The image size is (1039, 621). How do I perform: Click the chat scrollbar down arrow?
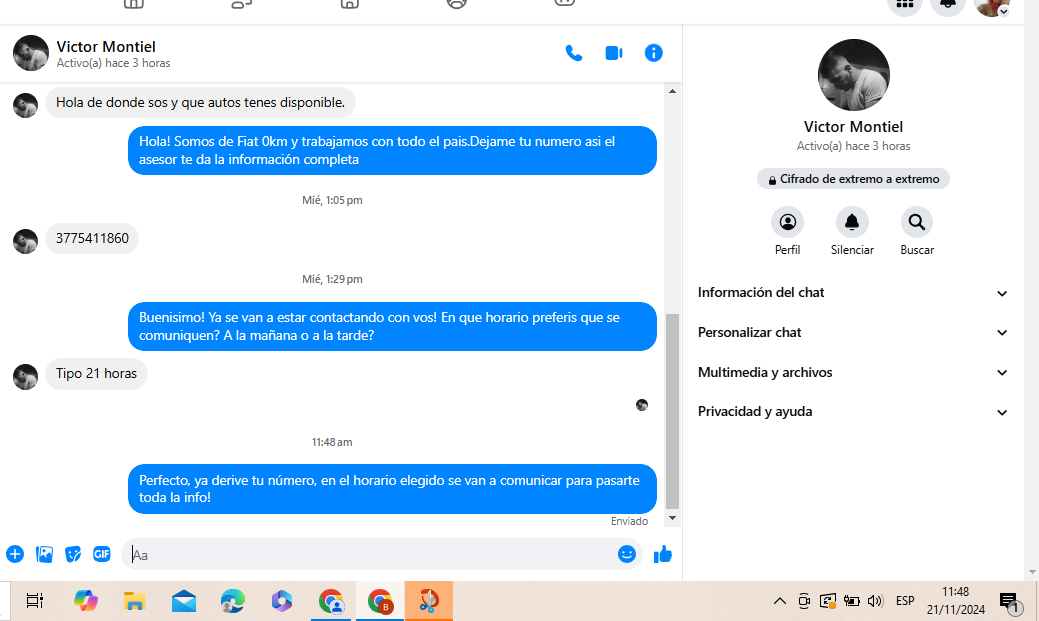click(673, 518)
